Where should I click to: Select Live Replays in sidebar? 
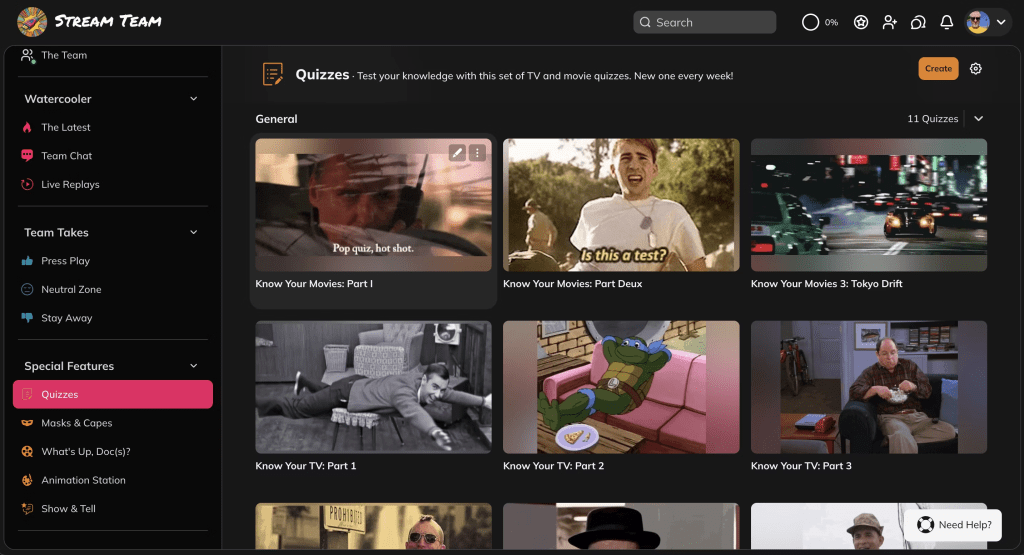(x=70, y=185)
